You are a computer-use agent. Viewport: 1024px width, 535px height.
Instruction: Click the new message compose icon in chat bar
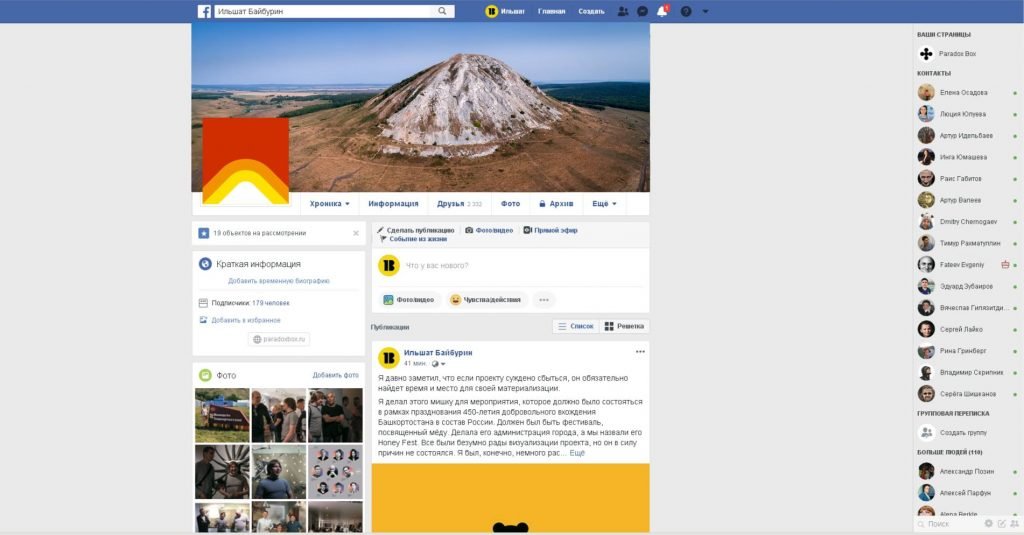coord(1001,523)
